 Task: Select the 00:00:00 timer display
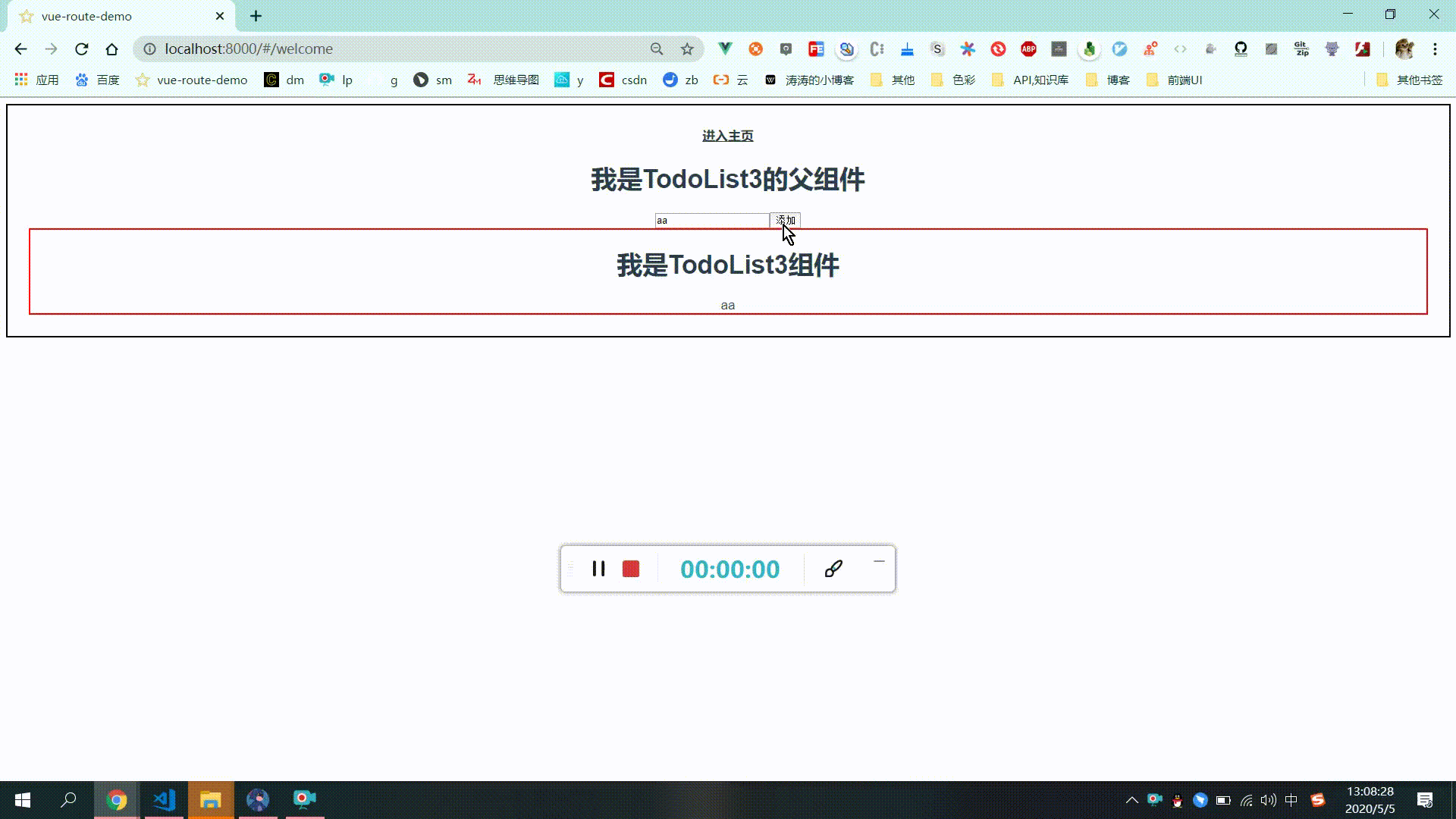coord(730,569)
